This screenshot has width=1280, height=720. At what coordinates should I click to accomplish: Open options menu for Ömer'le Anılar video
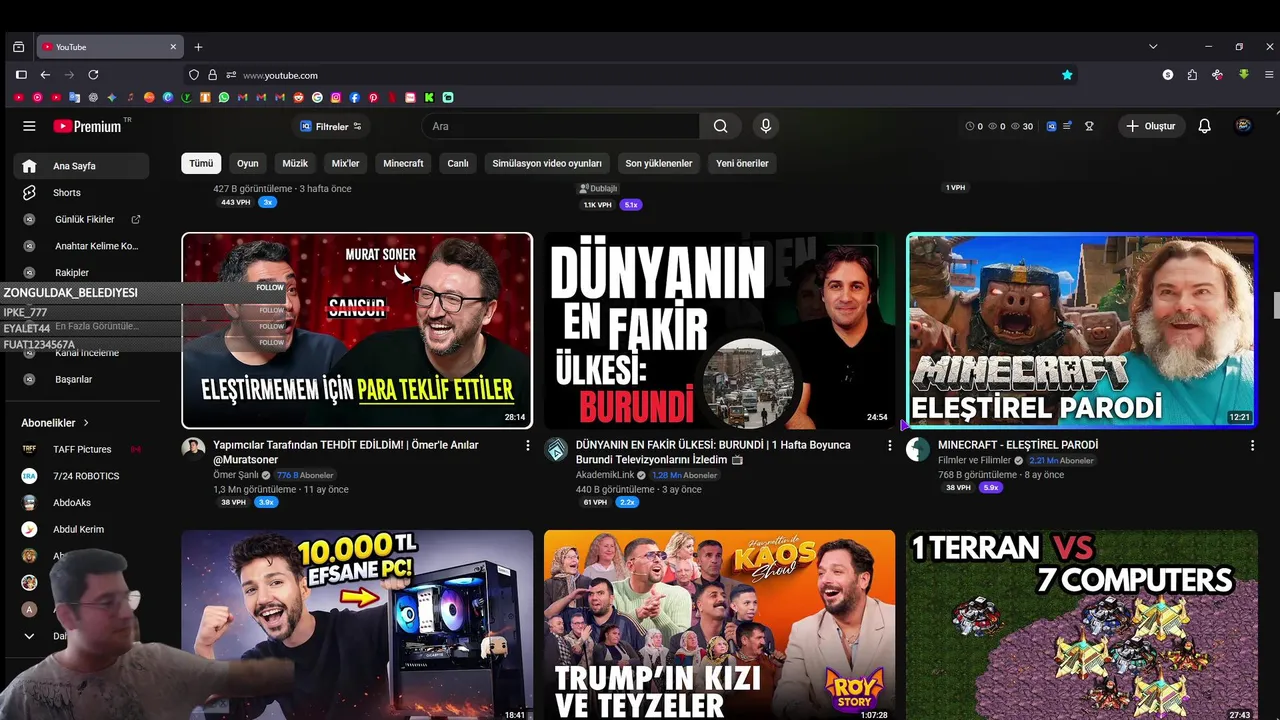pos(528,446)
